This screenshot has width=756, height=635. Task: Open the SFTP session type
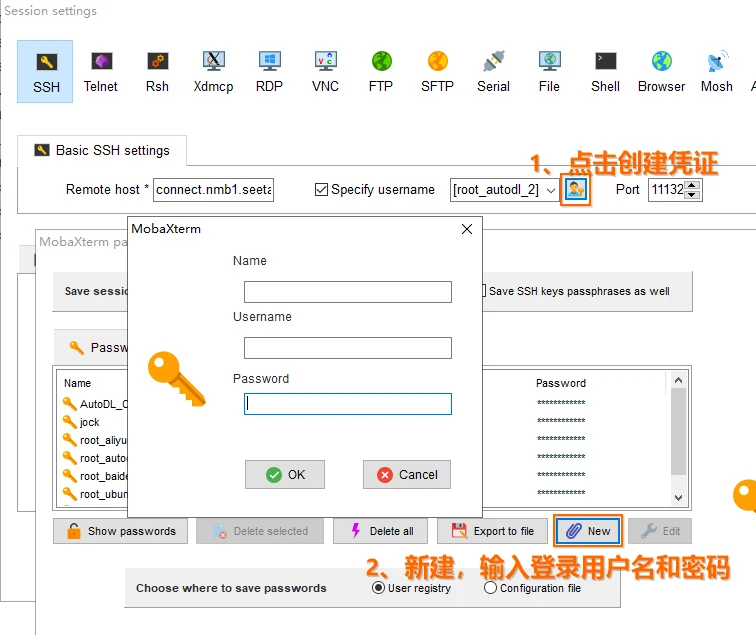pos(437,71)
